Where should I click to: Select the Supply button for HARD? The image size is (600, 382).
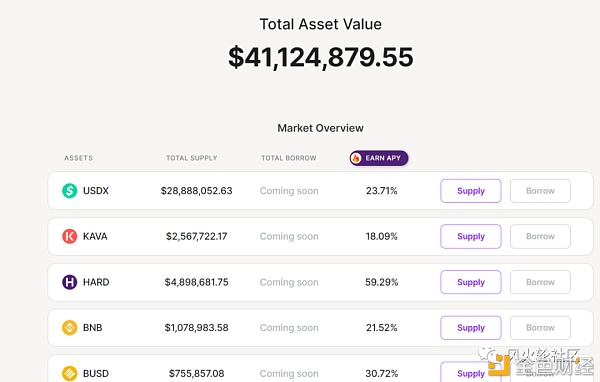(x=471, y=282)
